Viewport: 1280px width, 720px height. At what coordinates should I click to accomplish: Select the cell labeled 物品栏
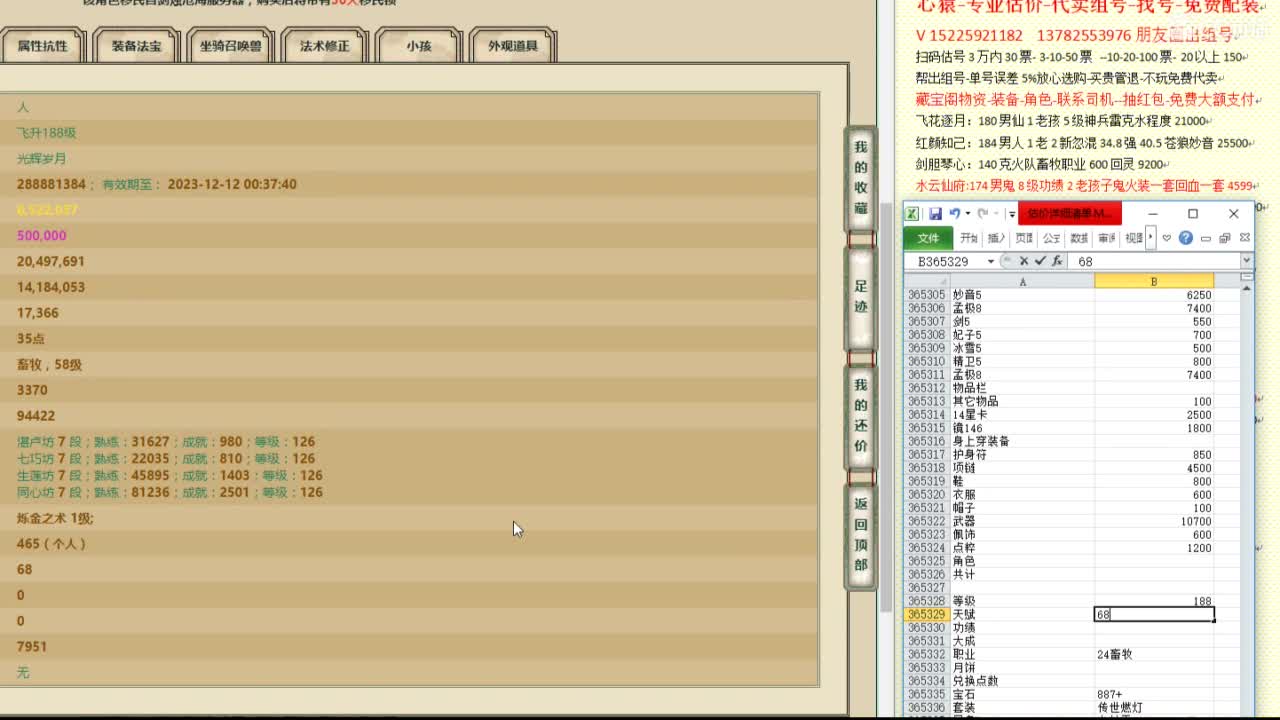[x=1022, y=388]
